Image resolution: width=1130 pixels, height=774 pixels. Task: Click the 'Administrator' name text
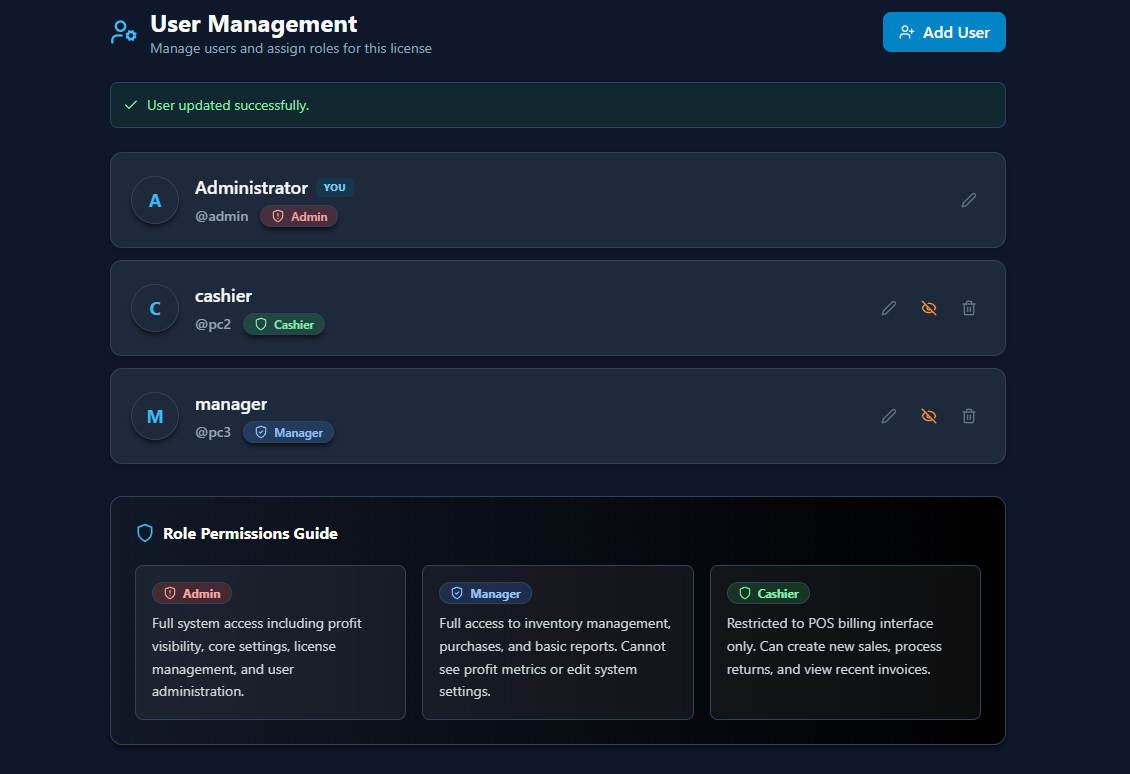pyautogui.click(x=251, y=187)
